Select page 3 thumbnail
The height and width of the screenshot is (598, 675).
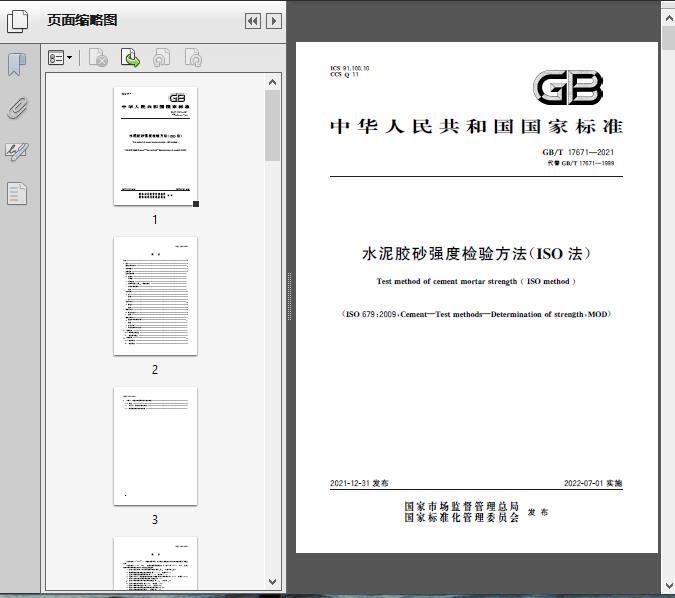(x=155, y=446)
